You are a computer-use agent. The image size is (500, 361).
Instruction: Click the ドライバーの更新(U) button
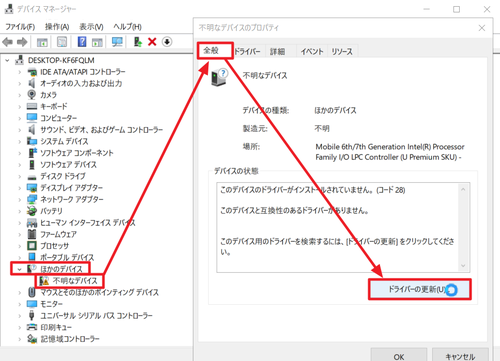tap(420, 289)
